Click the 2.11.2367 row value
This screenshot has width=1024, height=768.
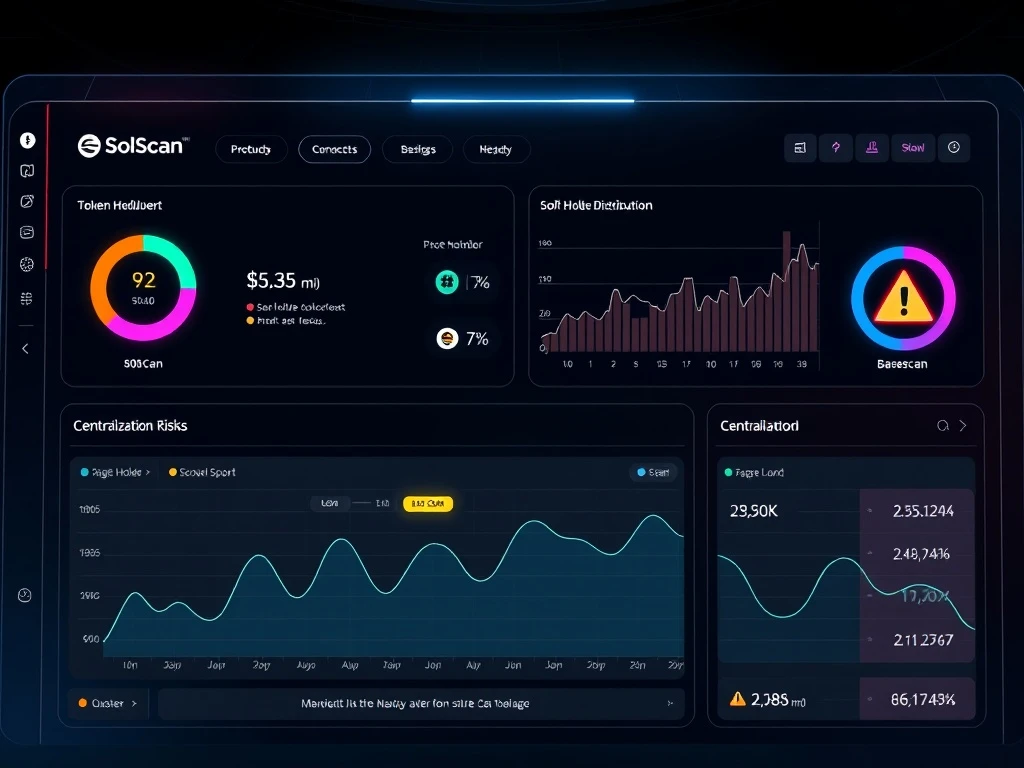coord(923,640)
